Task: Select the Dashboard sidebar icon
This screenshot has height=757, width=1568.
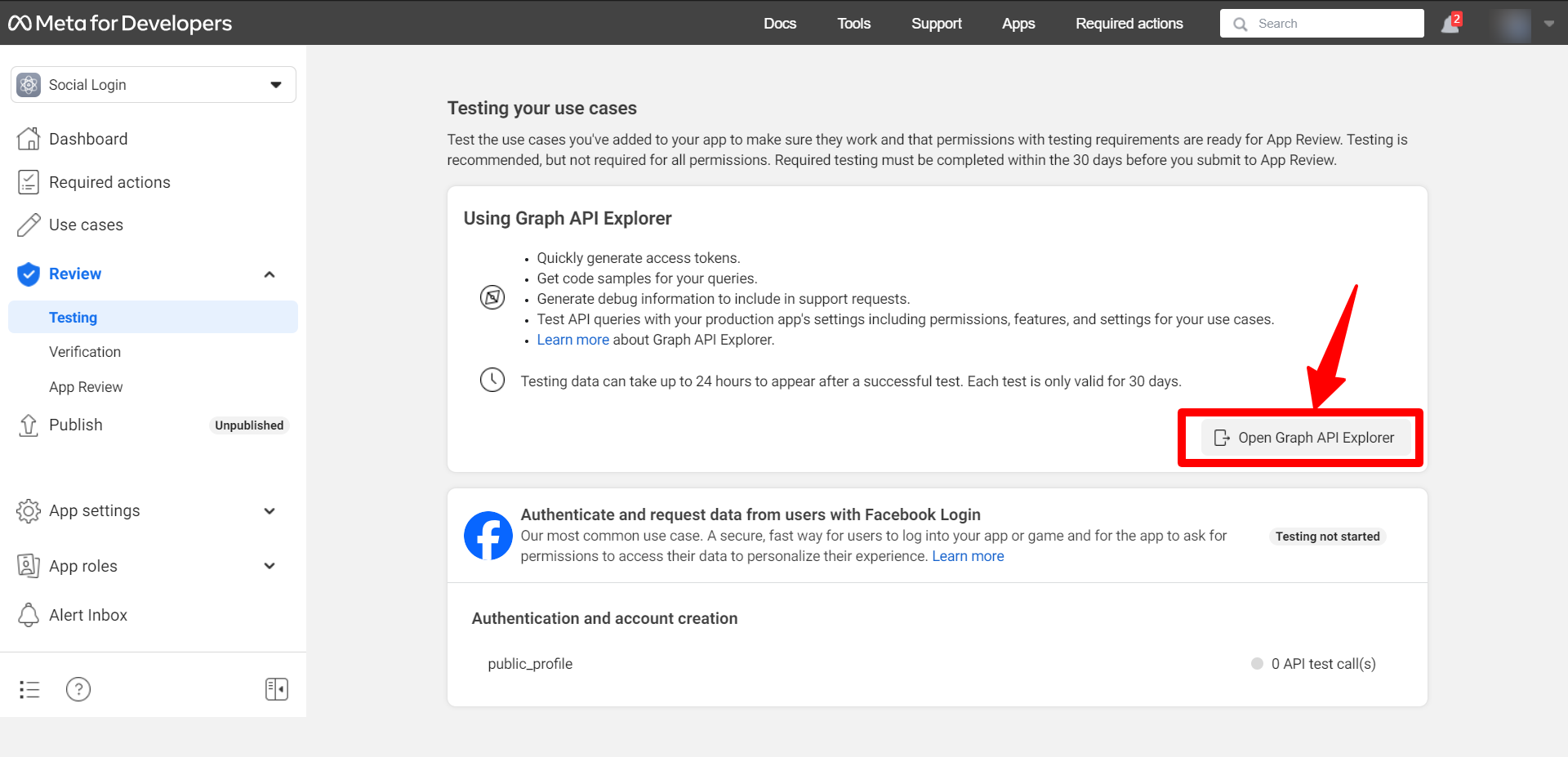Action: pos(29,138)
